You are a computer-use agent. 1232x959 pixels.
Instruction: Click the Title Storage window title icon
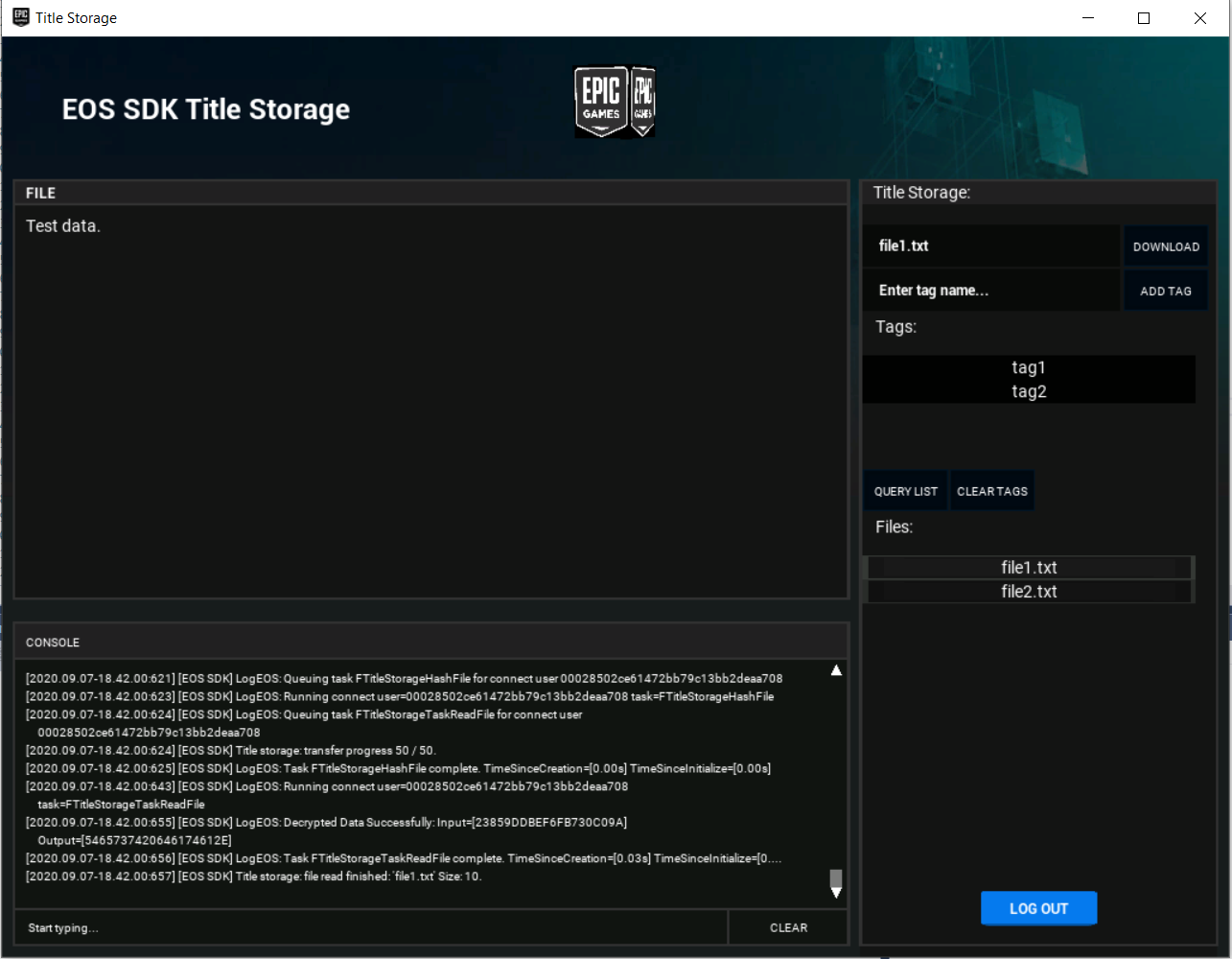tap(20, 17)
